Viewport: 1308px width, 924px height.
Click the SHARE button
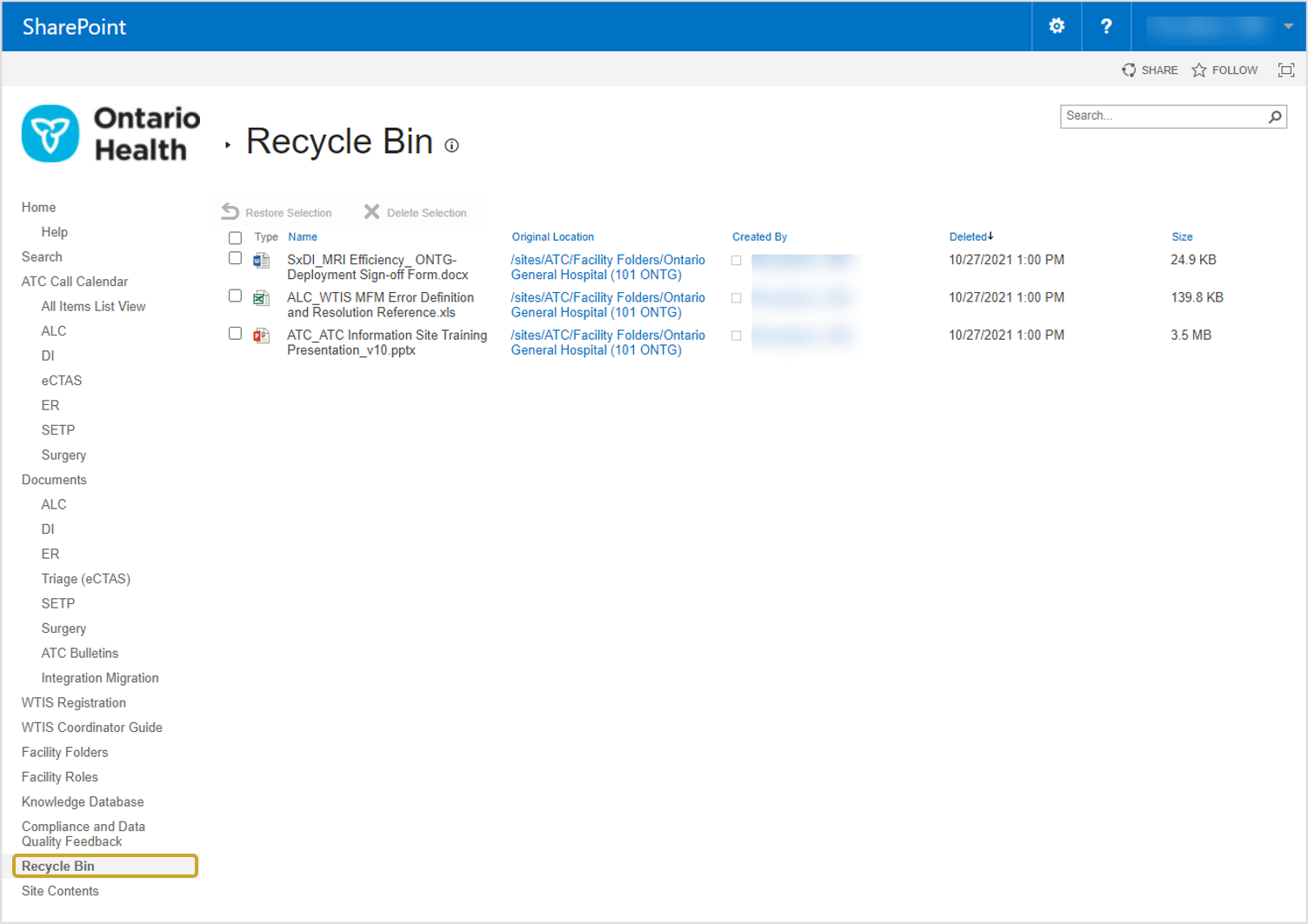coord(1150,70)
